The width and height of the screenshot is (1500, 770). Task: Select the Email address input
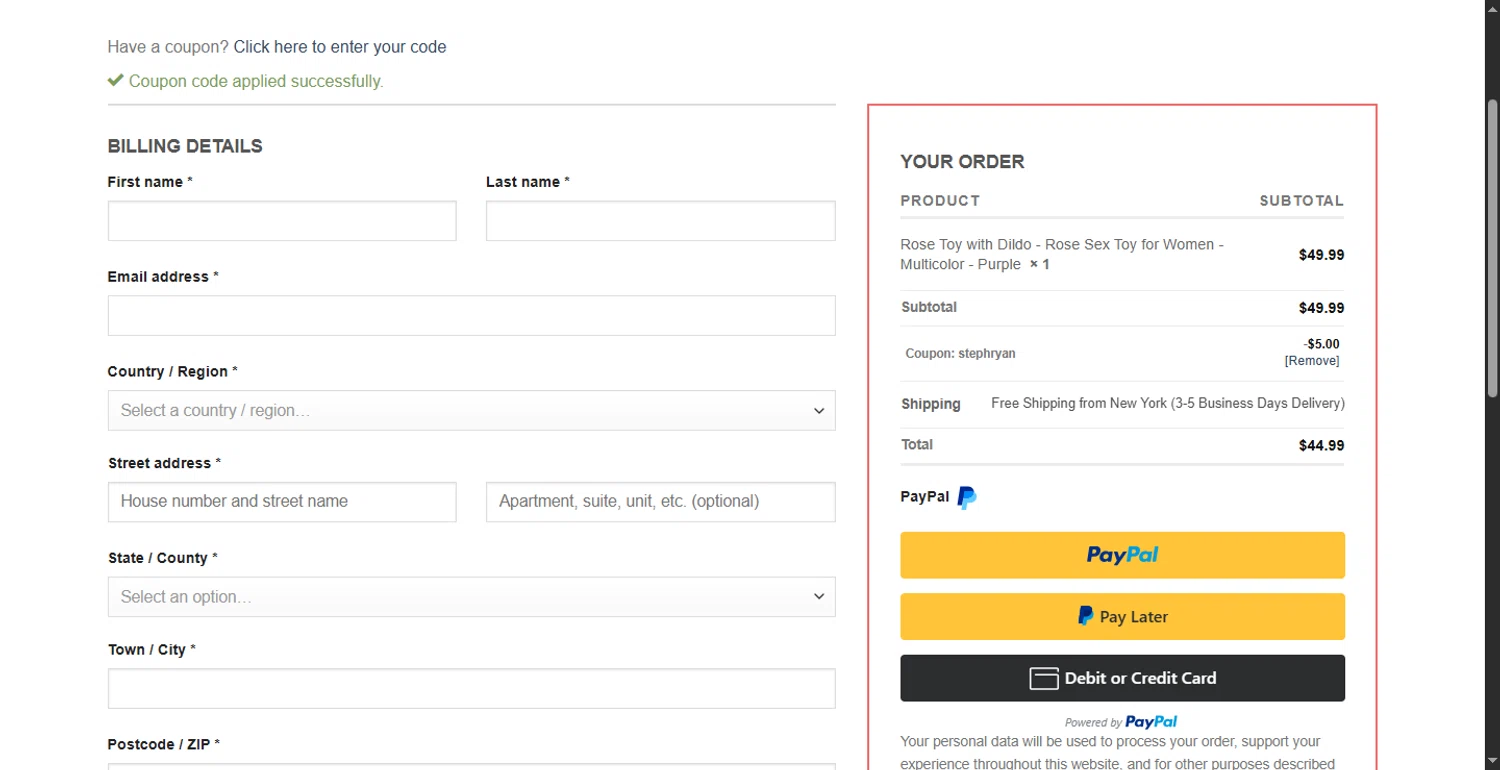click(471, 316)
